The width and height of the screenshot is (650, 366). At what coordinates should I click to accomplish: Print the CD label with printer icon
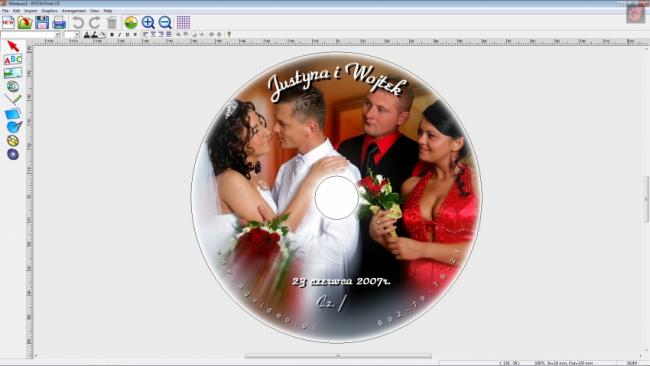click(59, 22)
